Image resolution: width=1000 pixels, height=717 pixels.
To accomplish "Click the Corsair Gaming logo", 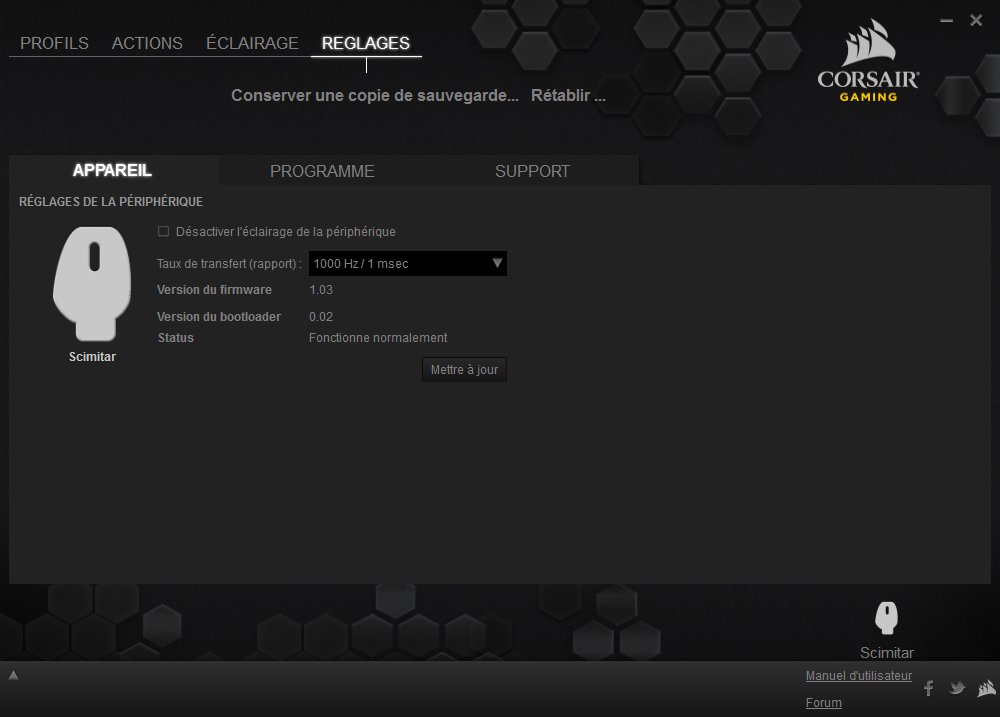I will click(x=868, y=61).
